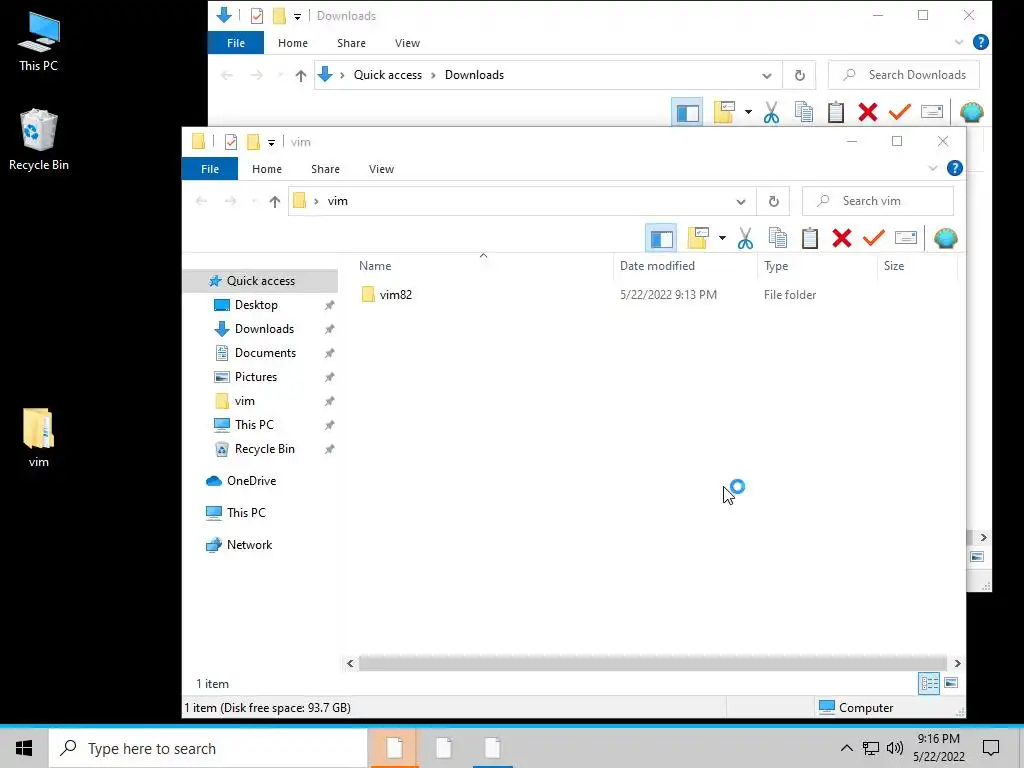Open the Share tab in Downloads window
This screenshot has width=1024, height=768.
pyautogui.click(x=351, y=43)
